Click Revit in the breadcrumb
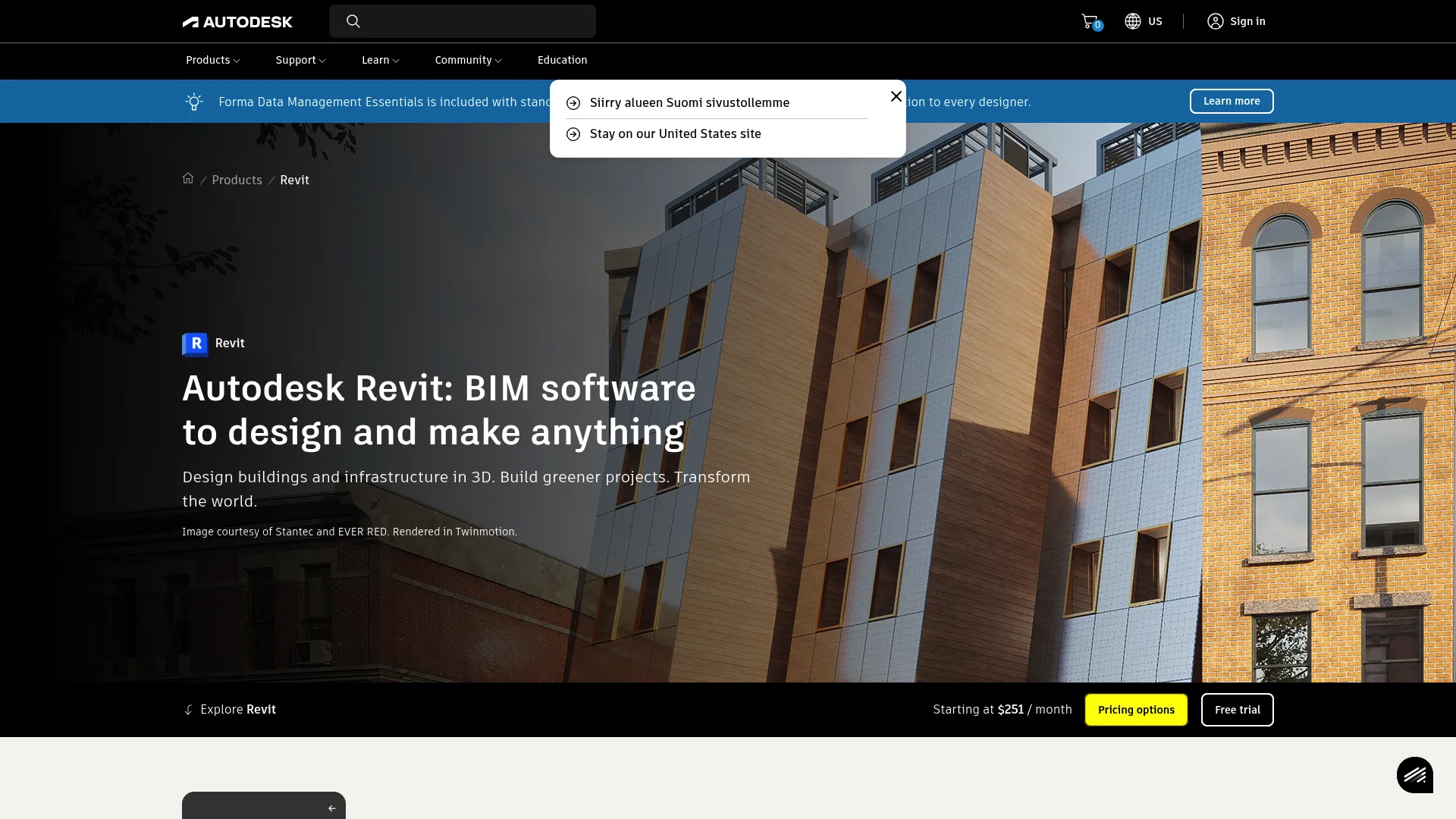Viewport: 1456px width, 819px height. coord(294,180)
